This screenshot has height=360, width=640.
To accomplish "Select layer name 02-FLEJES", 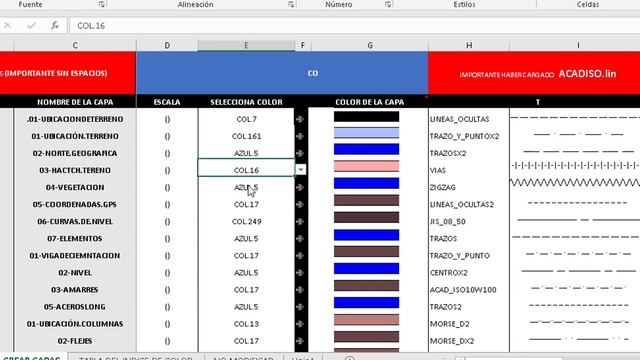I will [75, 341].
